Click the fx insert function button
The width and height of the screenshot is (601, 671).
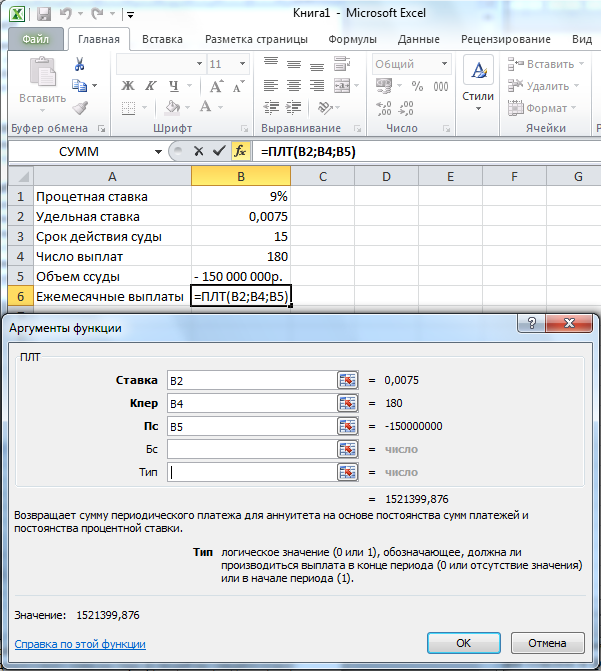click(x=240, y=151)
